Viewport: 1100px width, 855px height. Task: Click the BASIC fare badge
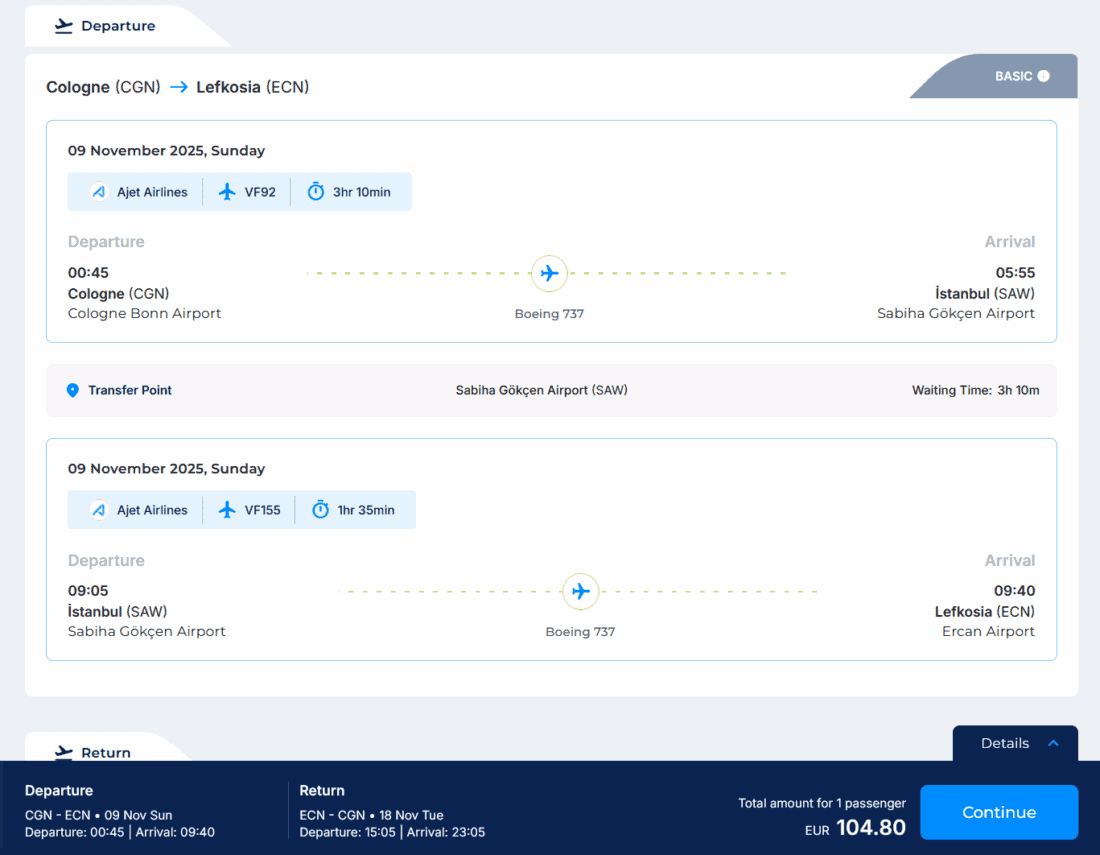coord(1013,76)
